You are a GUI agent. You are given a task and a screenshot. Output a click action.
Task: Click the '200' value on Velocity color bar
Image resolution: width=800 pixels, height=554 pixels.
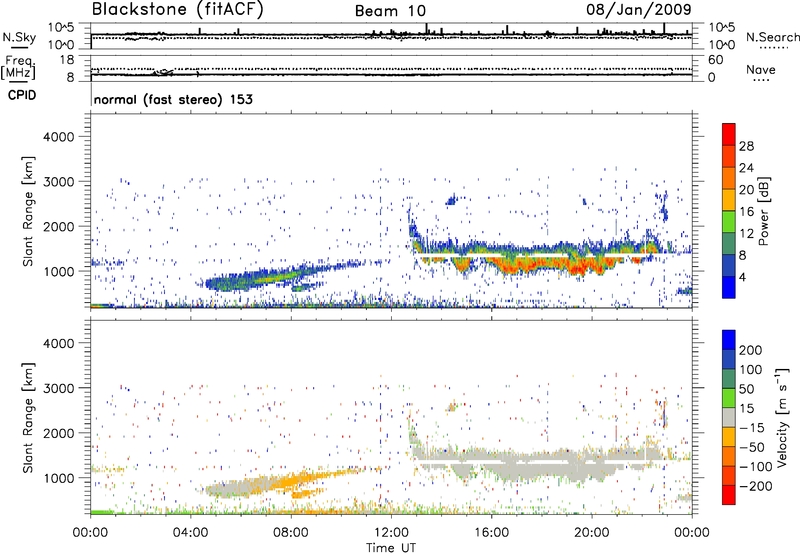(x=751, y=350)
